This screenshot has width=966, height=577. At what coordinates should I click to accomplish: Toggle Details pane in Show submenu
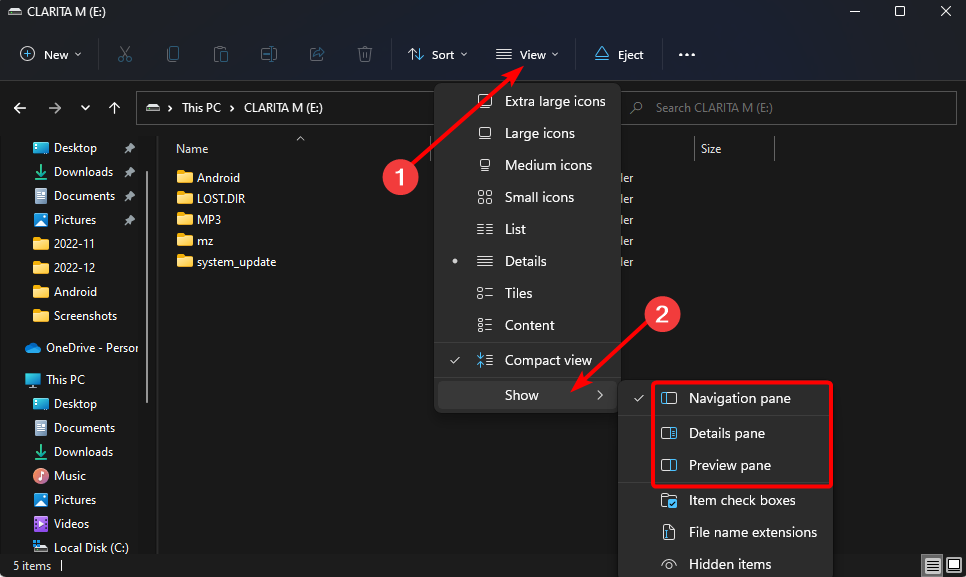pyautogui.click(x=726, y=433)
